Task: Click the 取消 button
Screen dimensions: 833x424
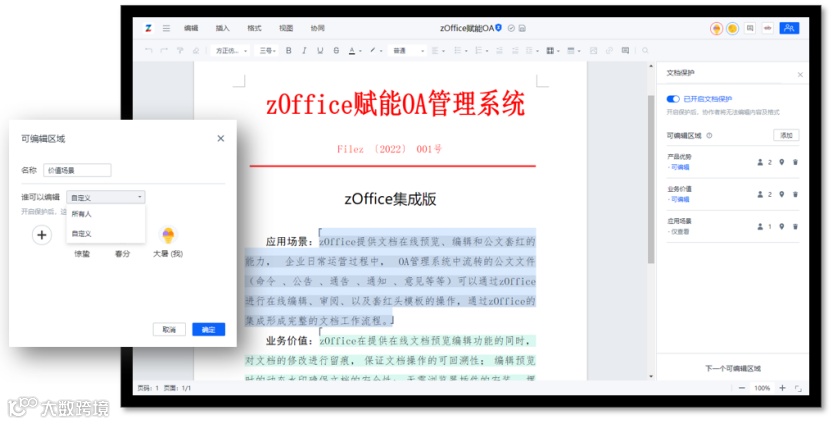Action: [x=169, y=329]
